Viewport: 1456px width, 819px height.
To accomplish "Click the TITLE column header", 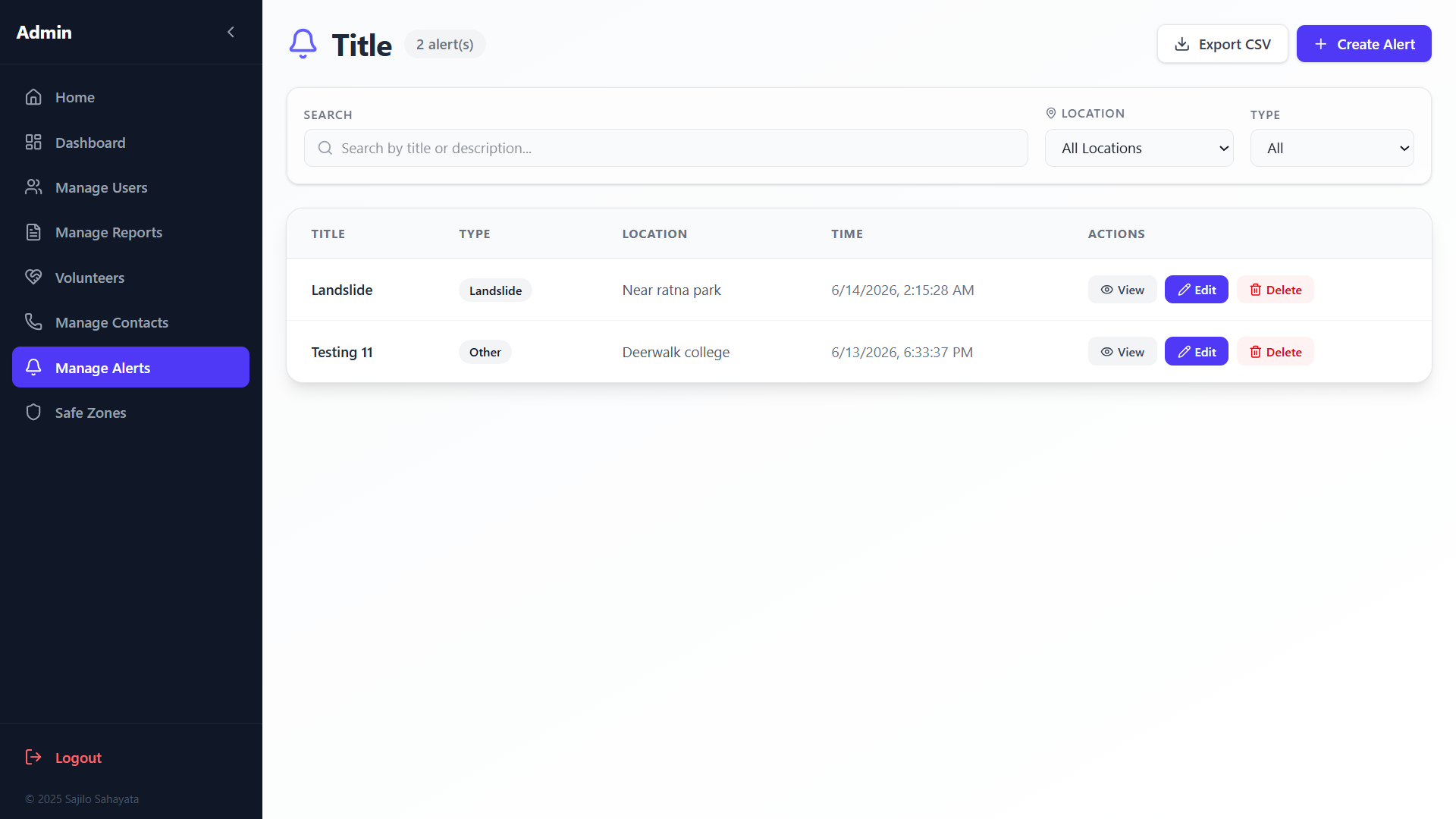I will pyautogui.click(x=328, y=234).
